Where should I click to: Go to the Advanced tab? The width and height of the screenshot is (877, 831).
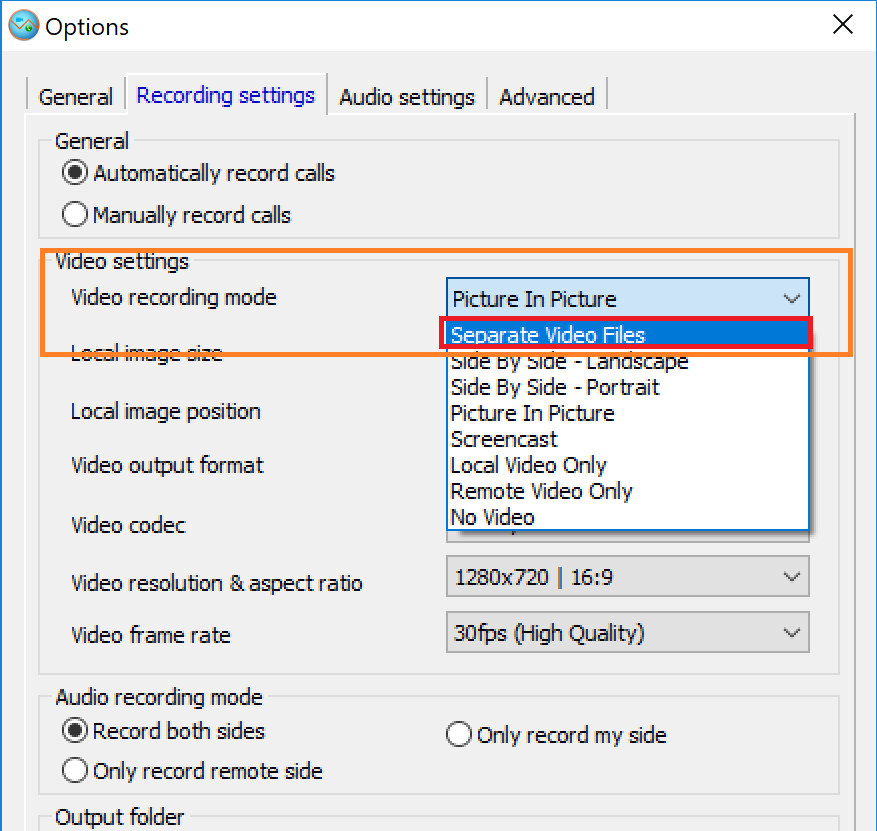[546, 97]
